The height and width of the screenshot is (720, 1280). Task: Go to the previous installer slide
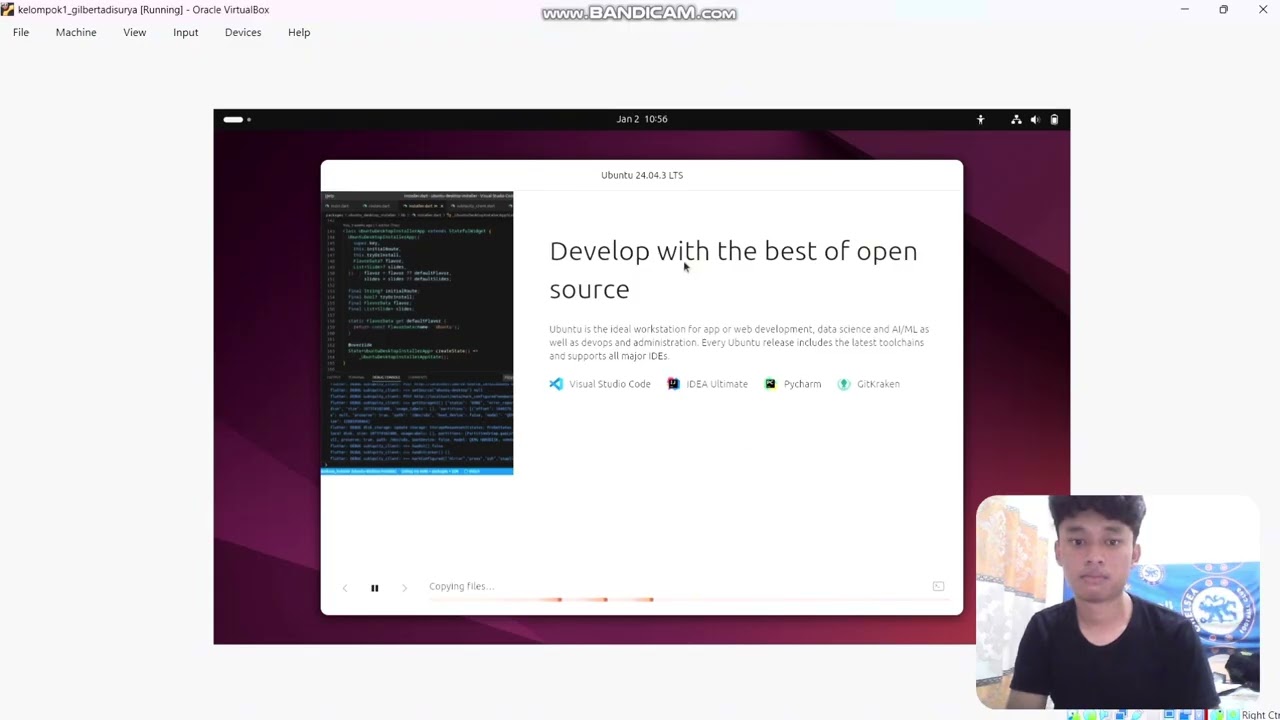click(345, 588)
